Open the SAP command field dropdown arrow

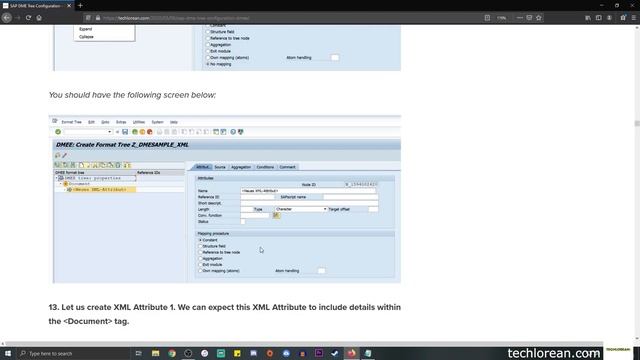click(109, 132)
